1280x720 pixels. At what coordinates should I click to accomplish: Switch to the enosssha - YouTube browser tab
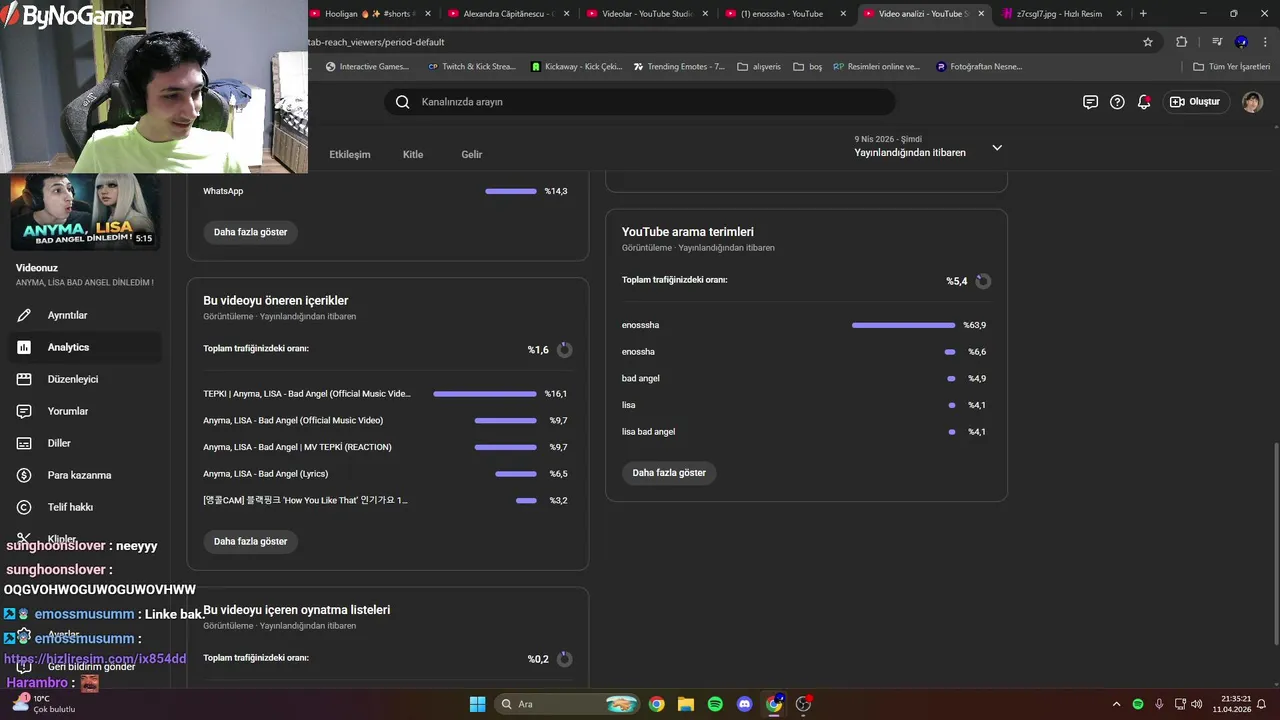tap(786, 14)
